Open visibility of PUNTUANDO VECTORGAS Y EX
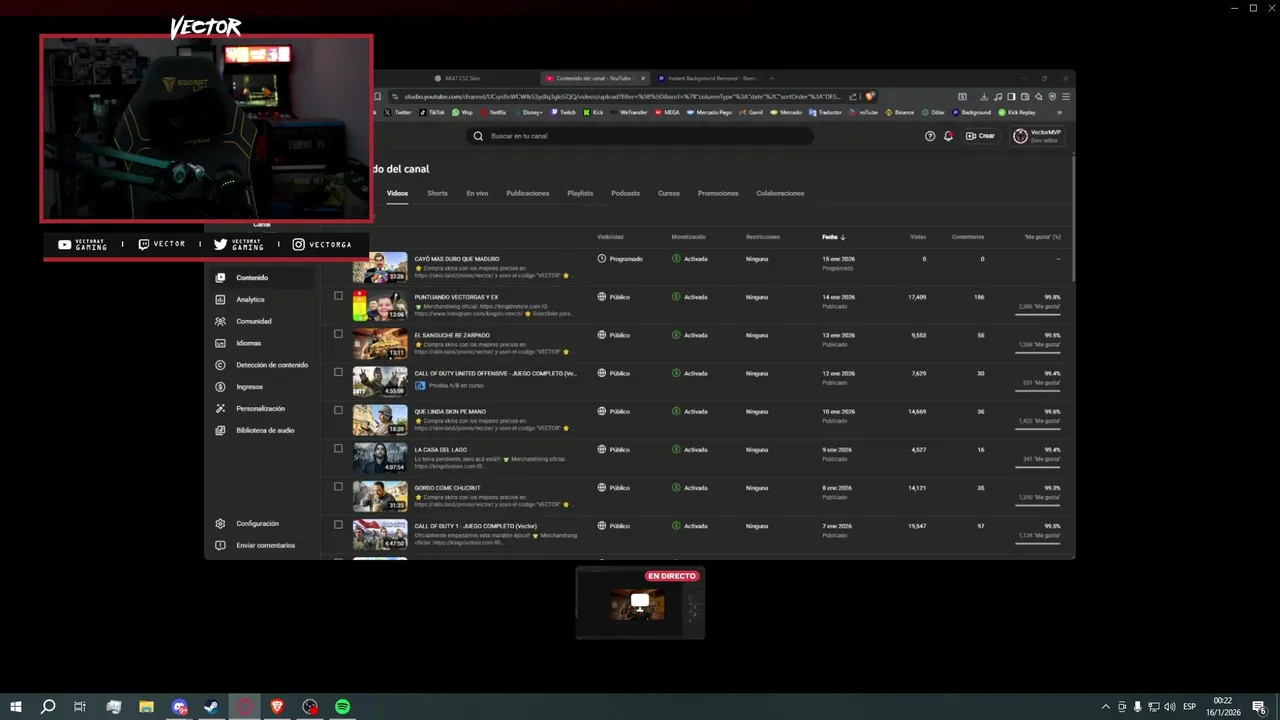This screenshot has height=720, width=1280. click(614, 297)
